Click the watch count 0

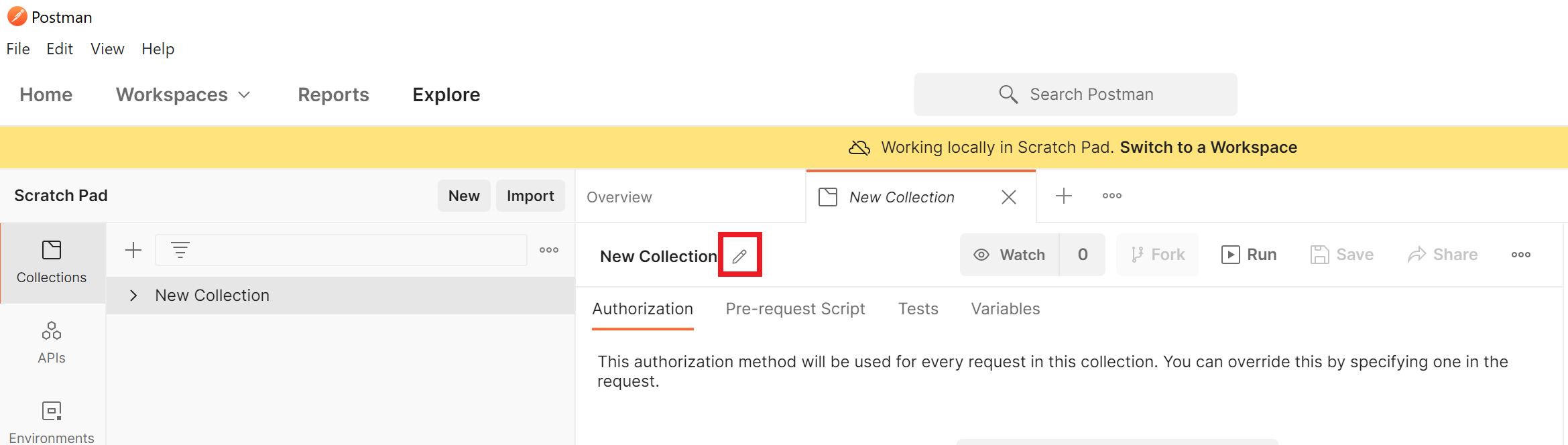(1083, 255)
